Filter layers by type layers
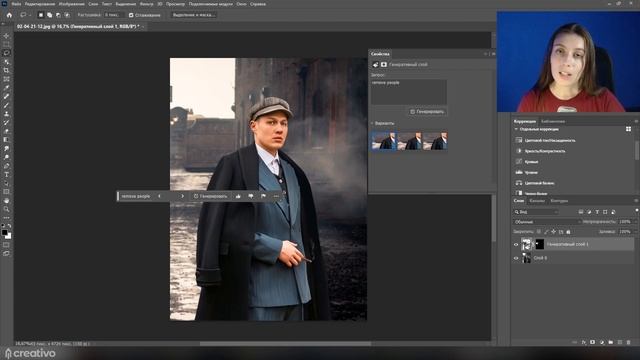 pos(597,212)
